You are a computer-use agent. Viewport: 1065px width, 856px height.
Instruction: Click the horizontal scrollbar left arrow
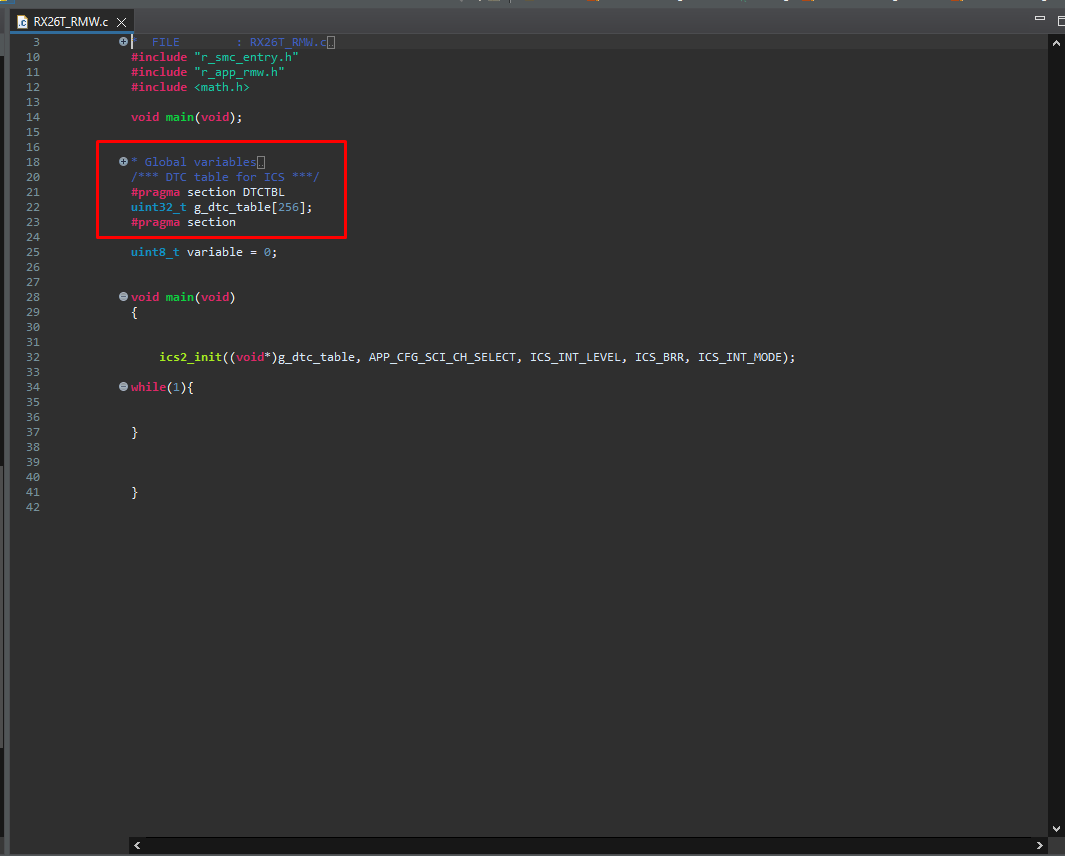tap(136, 845)
